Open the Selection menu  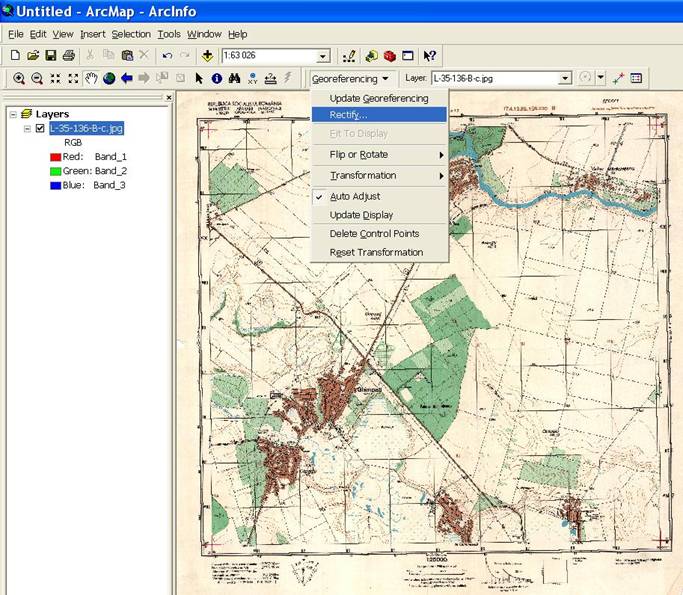coord(130,34)
